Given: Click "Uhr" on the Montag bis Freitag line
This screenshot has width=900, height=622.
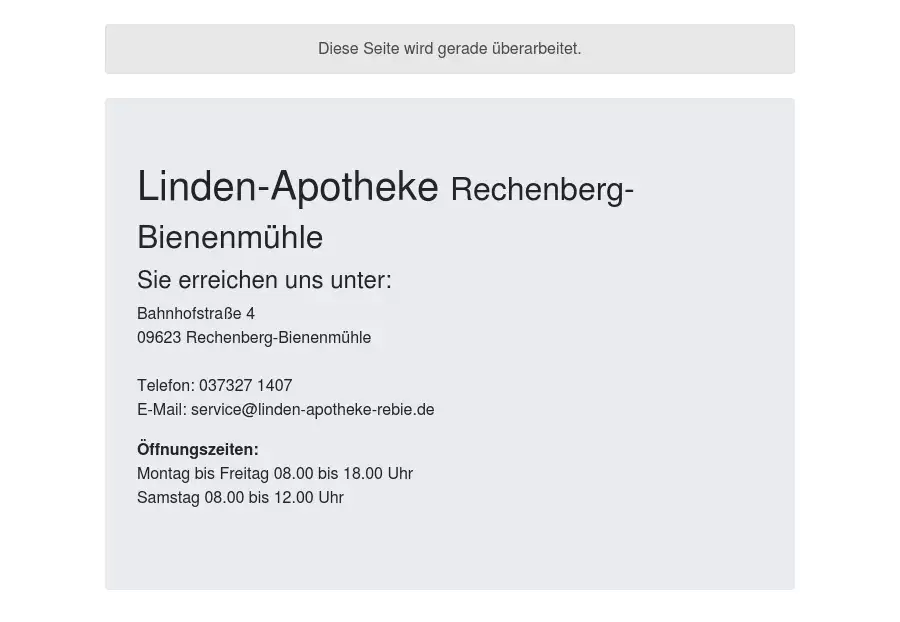Looking at the screenshot, I should tap(400, 474).
